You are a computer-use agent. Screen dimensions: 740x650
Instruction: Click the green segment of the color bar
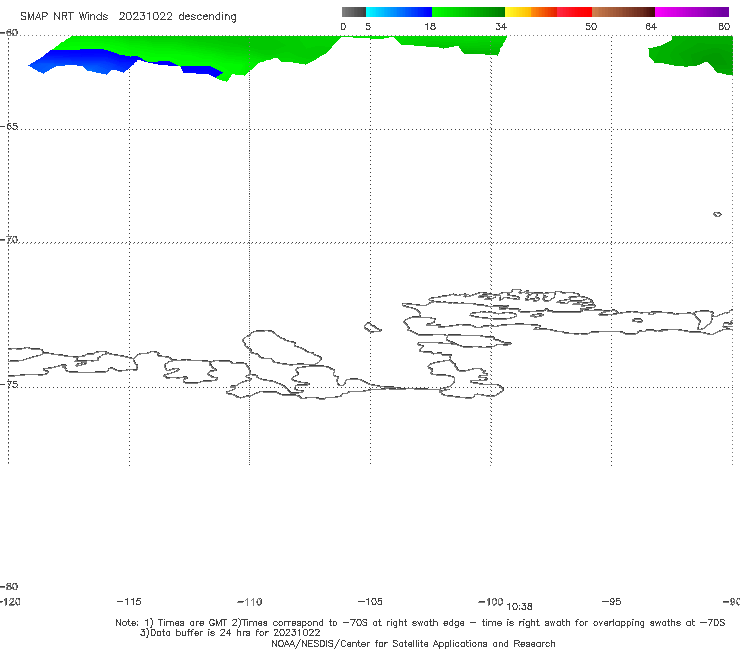coord(468,12)
